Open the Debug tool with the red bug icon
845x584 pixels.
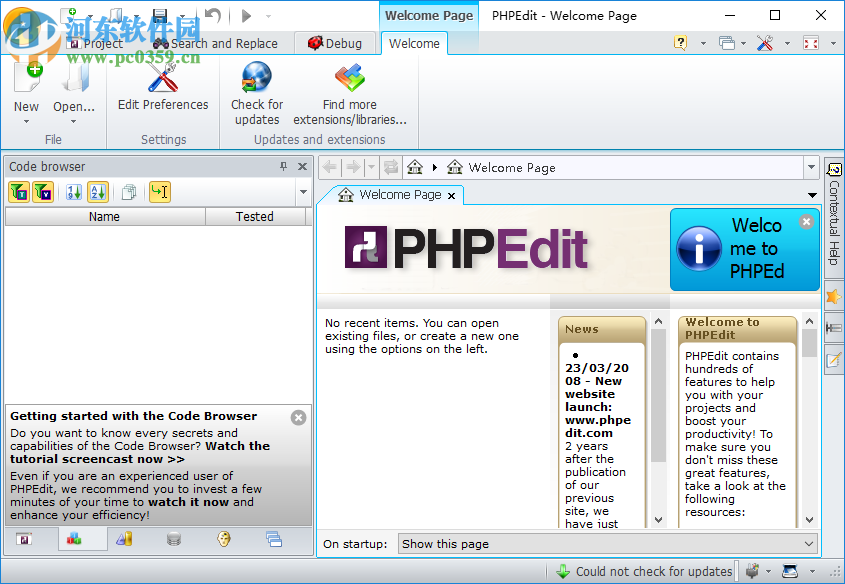point(335,43)
